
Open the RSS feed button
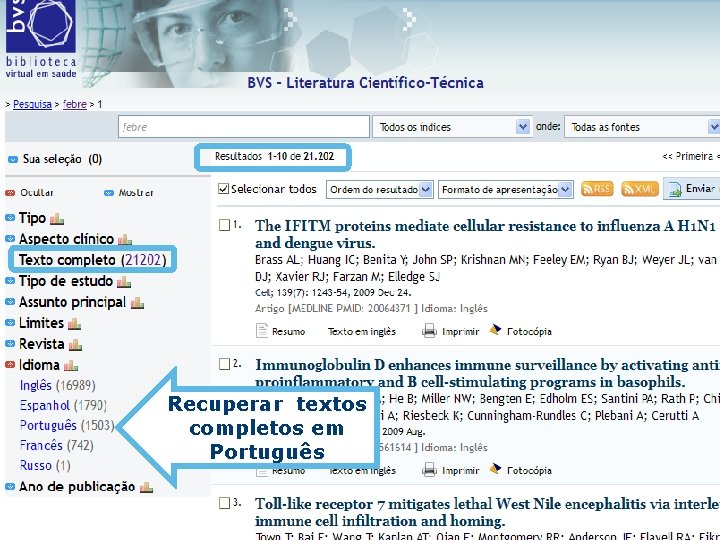pyautogui.click(x=597, y=189)
